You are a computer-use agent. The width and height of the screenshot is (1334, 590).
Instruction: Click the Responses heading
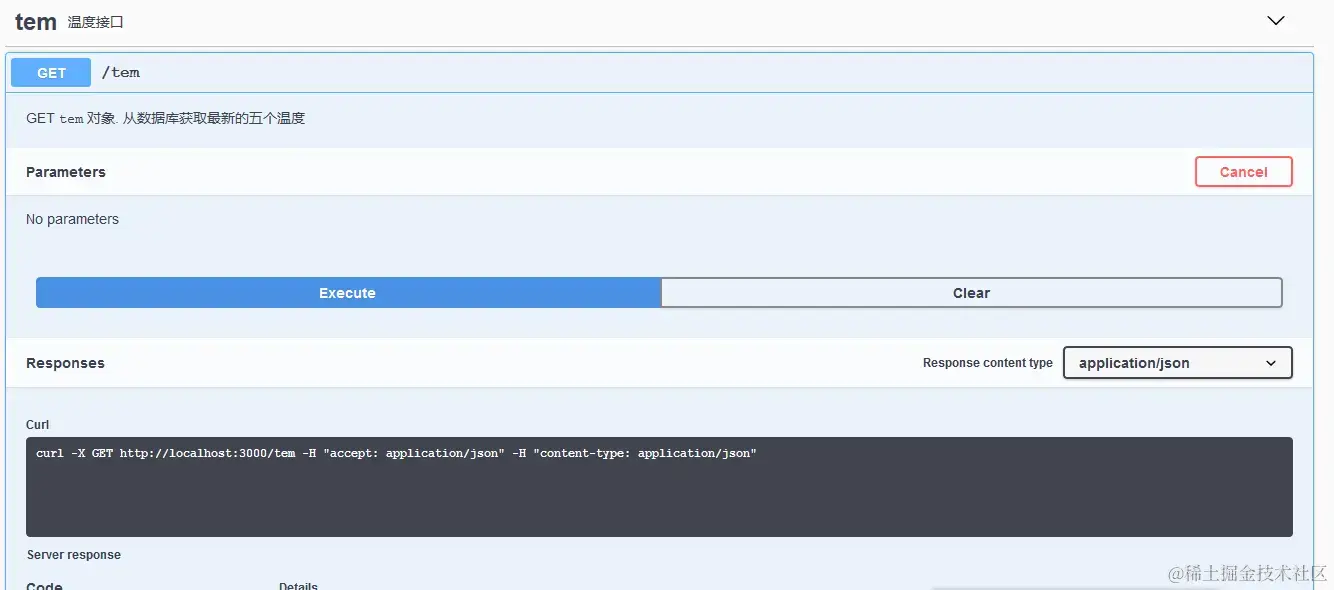pos(65,363)
